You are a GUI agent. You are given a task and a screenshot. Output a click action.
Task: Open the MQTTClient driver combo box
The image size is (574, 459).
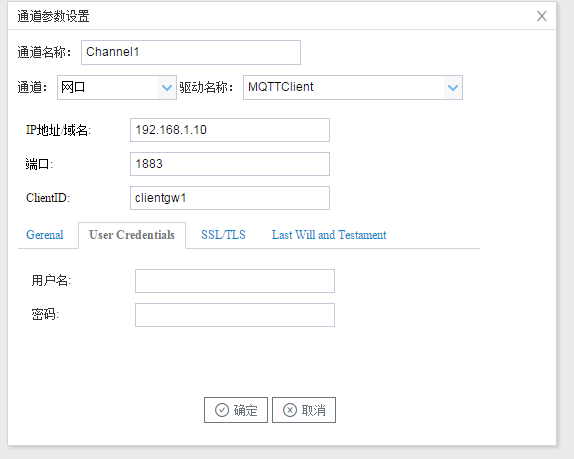353,87
